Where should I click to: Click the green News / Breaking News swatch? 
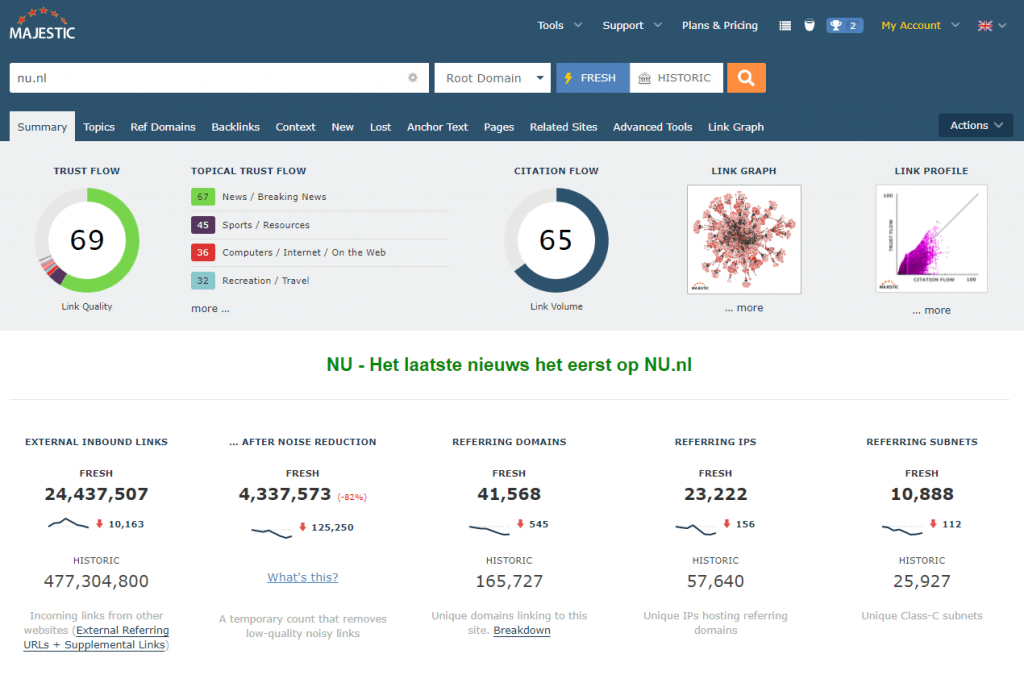[203, 197]
